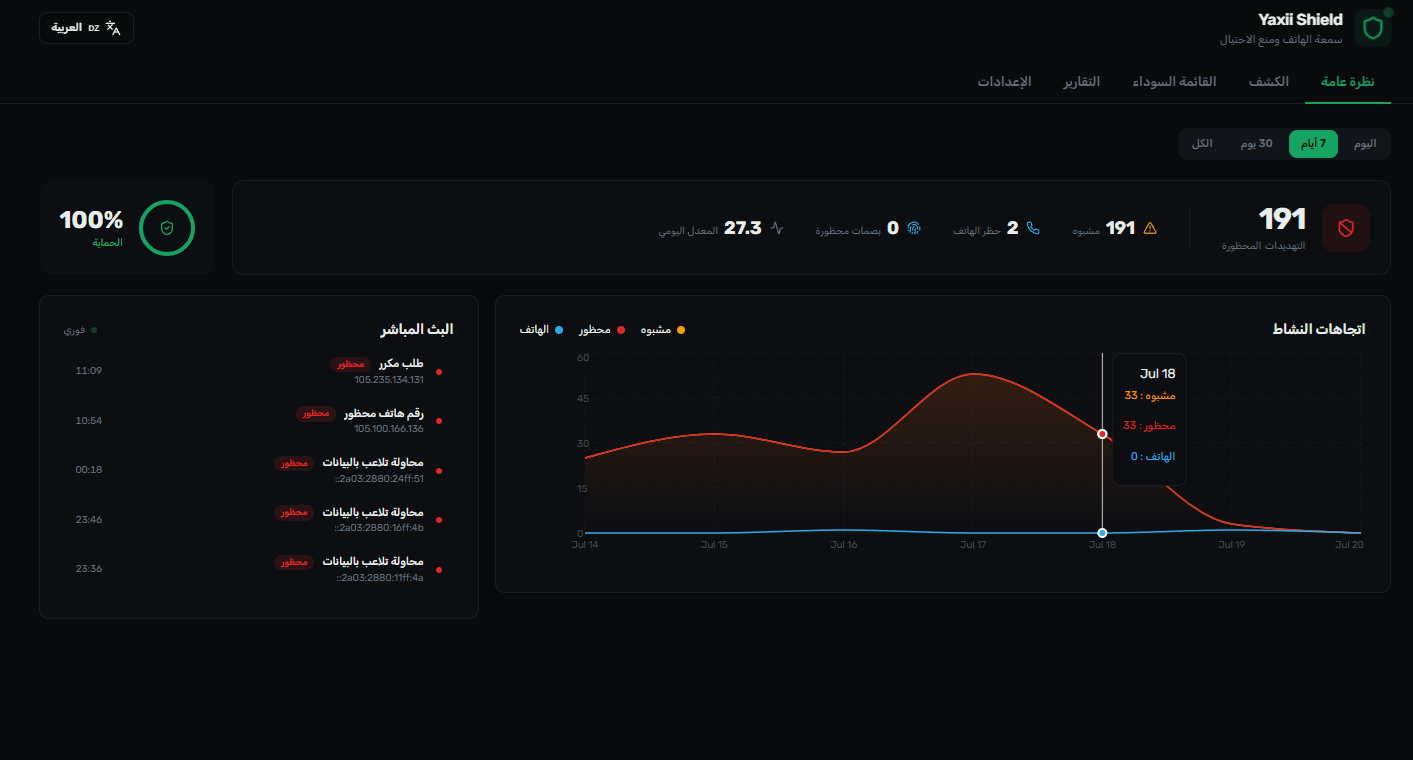Select the الكل time range button
Image resolution: width=1413 pixels, height=760 pixels.
(x=1202, y=144)
